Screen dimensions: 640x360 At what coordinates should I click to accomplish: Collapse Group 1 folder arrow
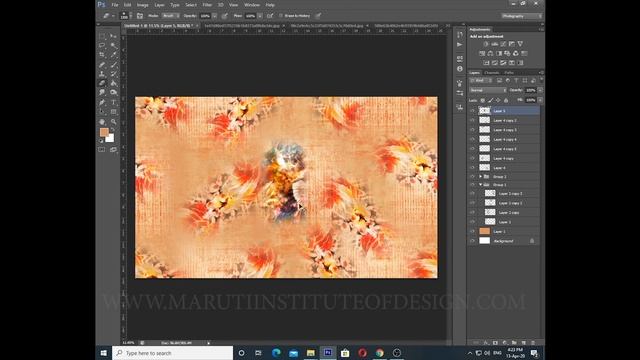[480, 185]
